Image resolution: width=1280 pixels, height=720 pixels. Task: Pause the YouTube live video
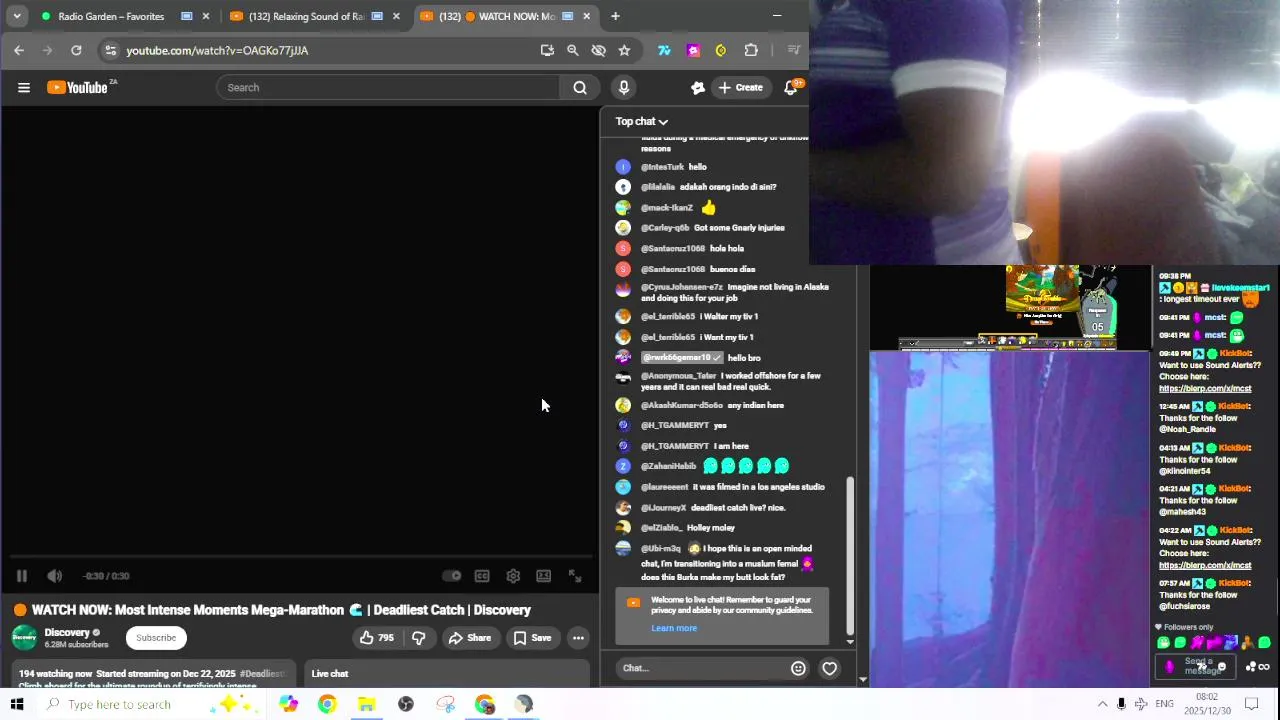tap(21, 576)
